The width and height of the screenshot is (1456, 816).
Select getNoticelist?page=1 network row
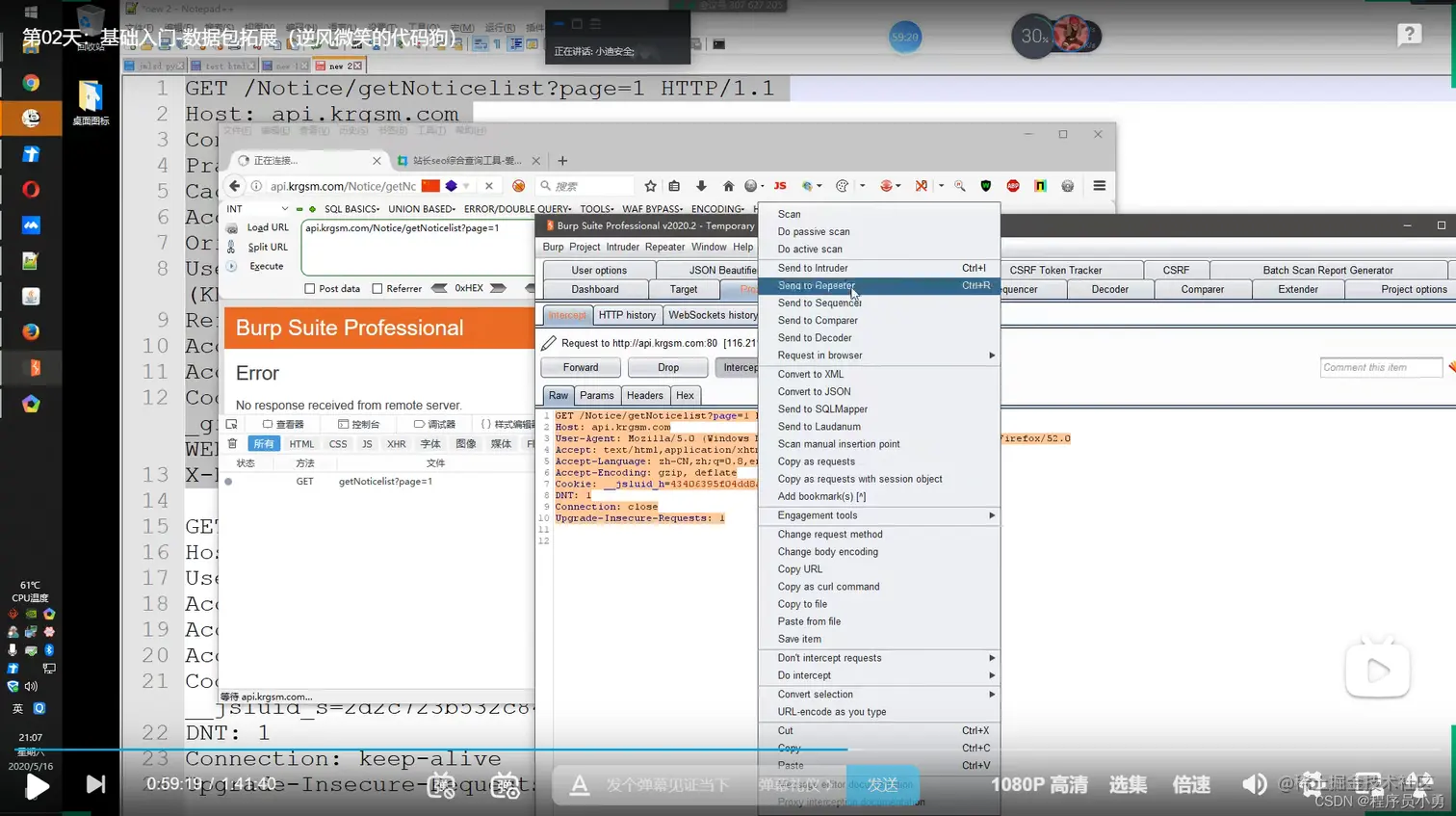coord(377,481)
